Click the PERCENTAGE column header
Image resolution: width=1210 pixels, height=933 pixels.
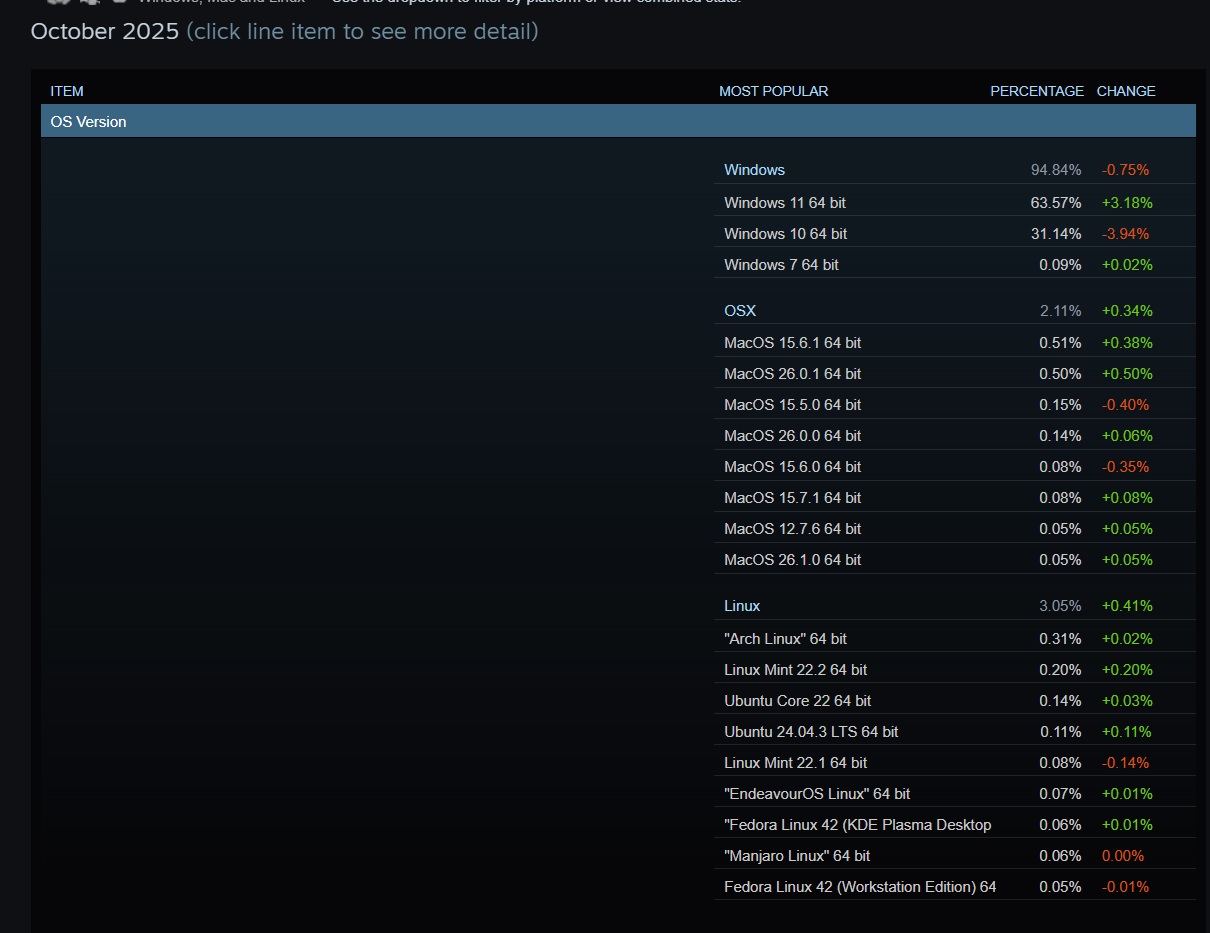(1036, 91)
